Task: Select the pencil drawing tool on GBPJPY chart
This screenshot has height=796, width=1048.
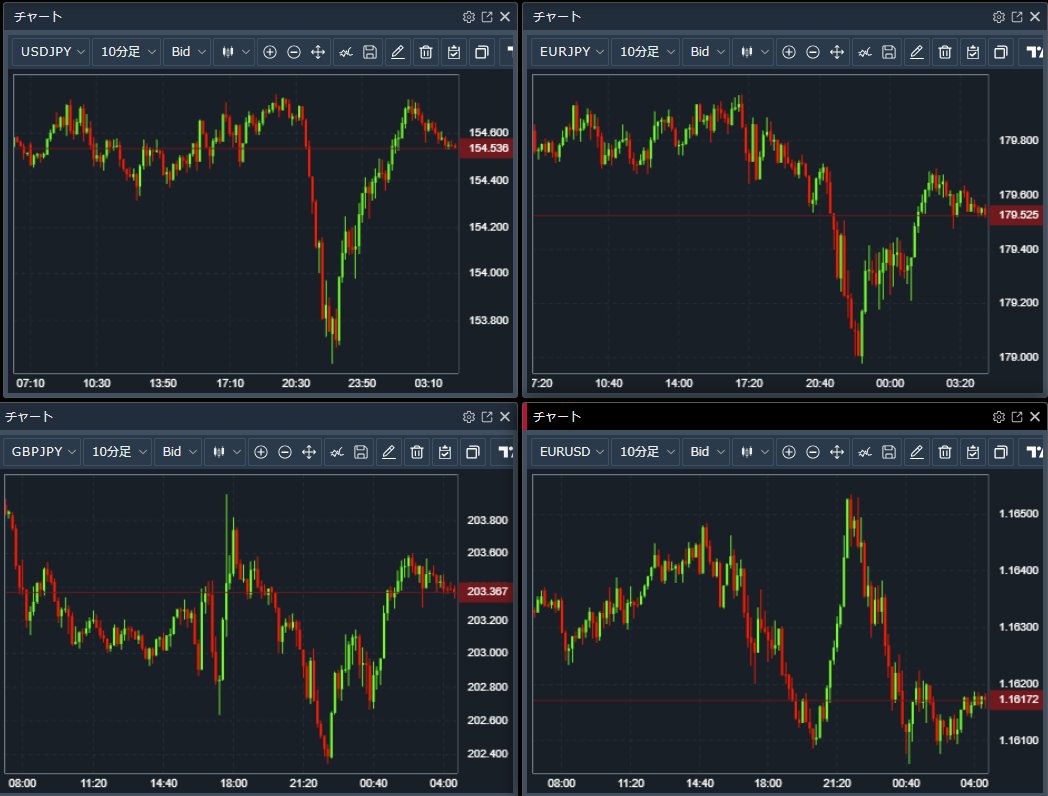Action: click(389, 452)
